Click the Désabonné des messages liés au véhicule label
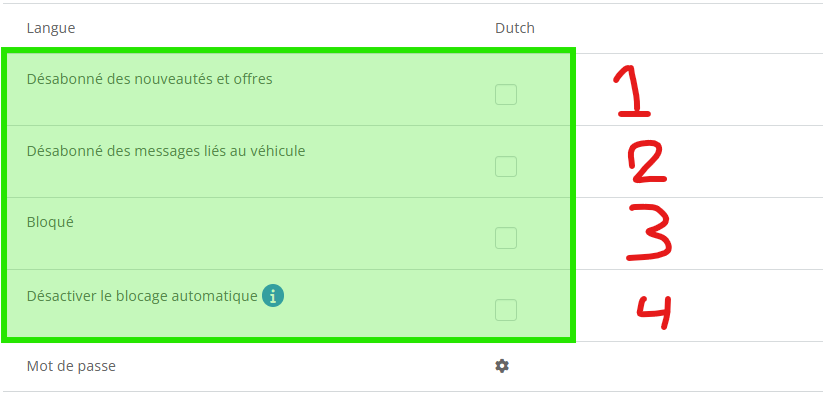Viewport: 823px width, 406px height. (166, 151)
